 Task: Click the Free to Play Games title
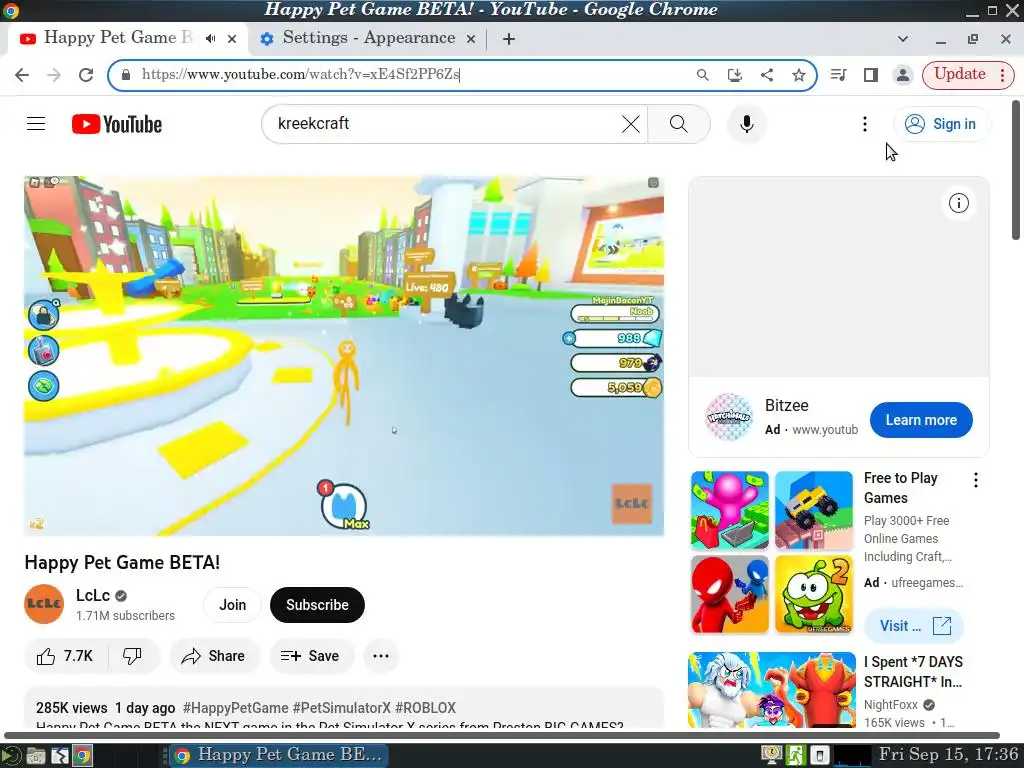click(x=901, y=488)
